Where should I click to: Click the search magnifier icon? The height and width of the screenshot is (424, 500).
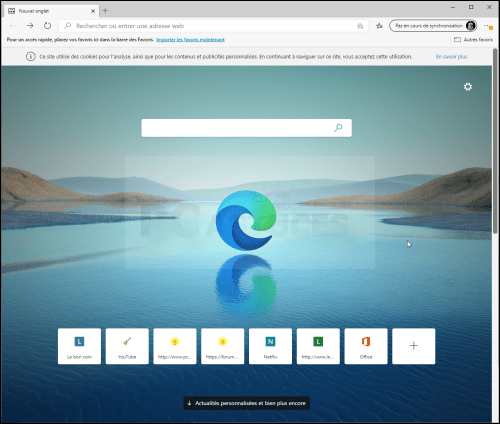click(x=338, y=128)
